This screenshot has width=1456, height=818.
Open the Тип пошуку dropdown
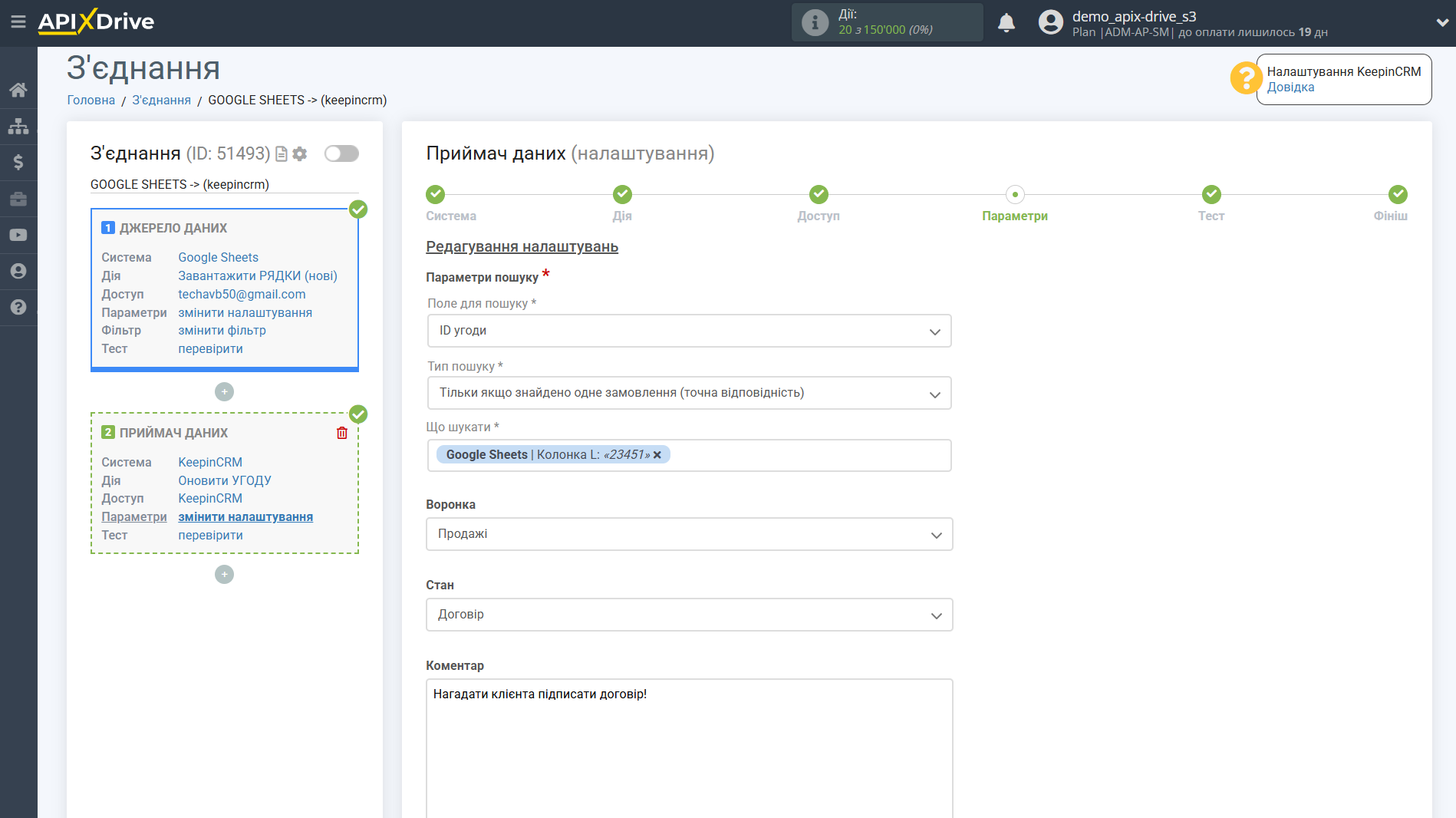689,393
